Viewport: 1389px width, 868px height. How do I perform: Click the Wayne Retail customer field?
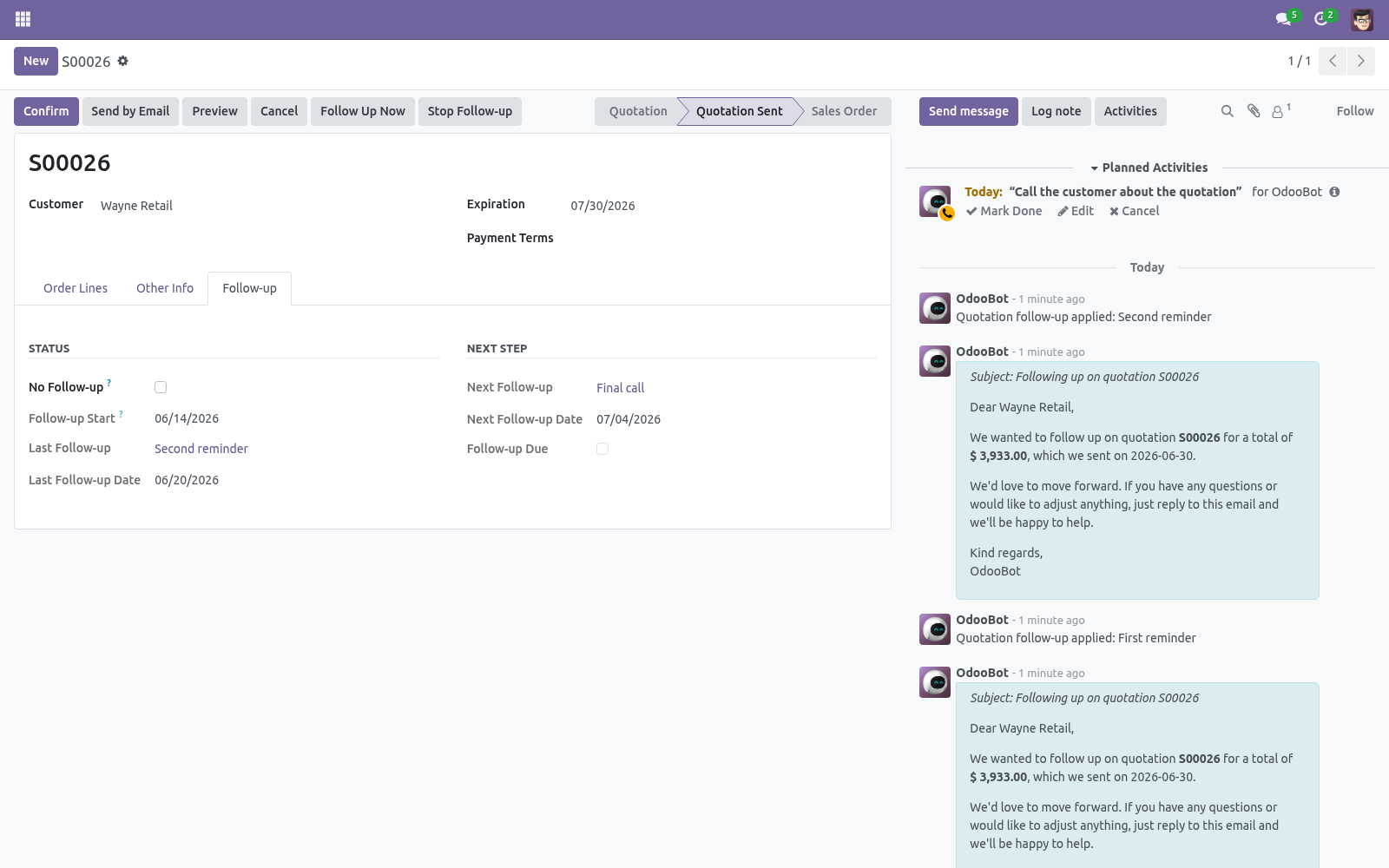[136, 206]
